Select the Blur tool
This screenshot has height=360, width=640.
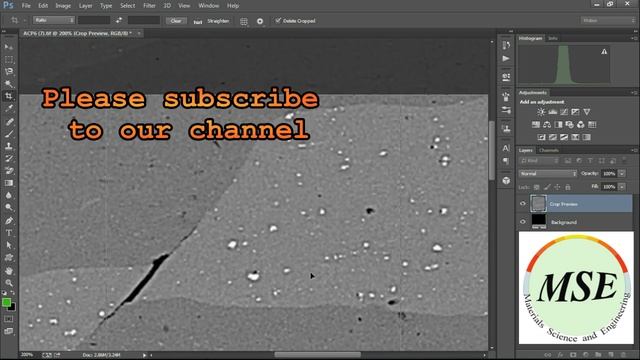(9, 196)
